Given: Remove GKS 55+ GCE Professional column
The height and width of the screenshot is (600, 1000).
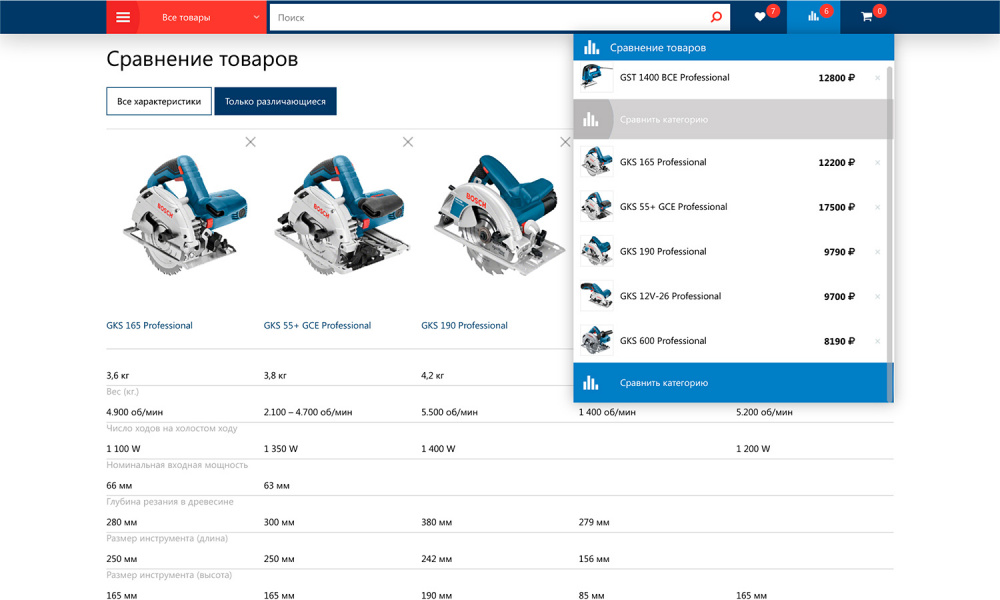Looking at the screenshot, I should coord(408,142).
